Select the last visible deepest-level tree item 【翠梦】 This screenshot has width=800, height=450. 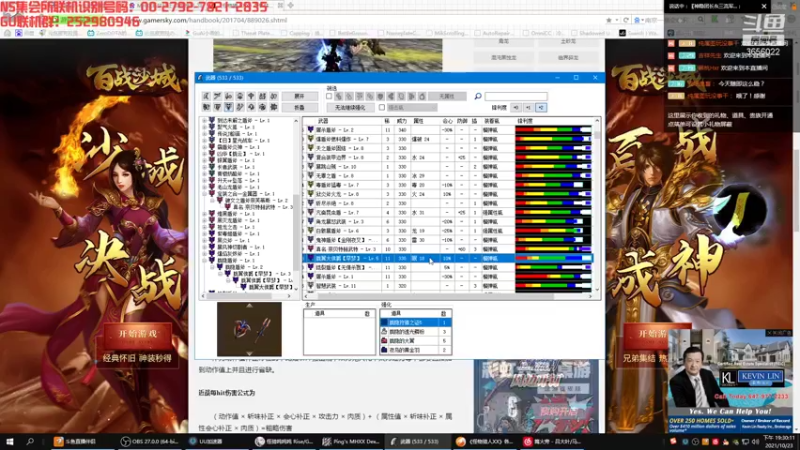(x=270, y=287)
